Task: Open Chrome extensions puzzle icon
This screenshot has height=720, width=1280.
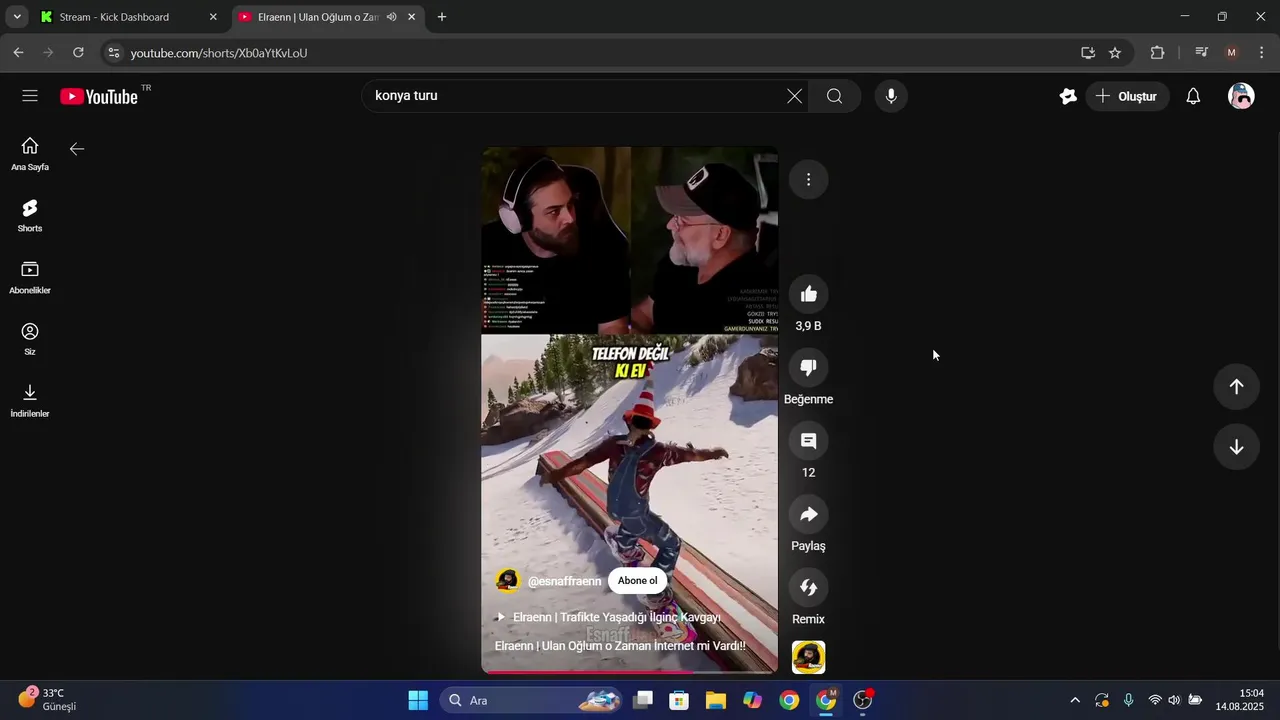Action: [1158, 53]
